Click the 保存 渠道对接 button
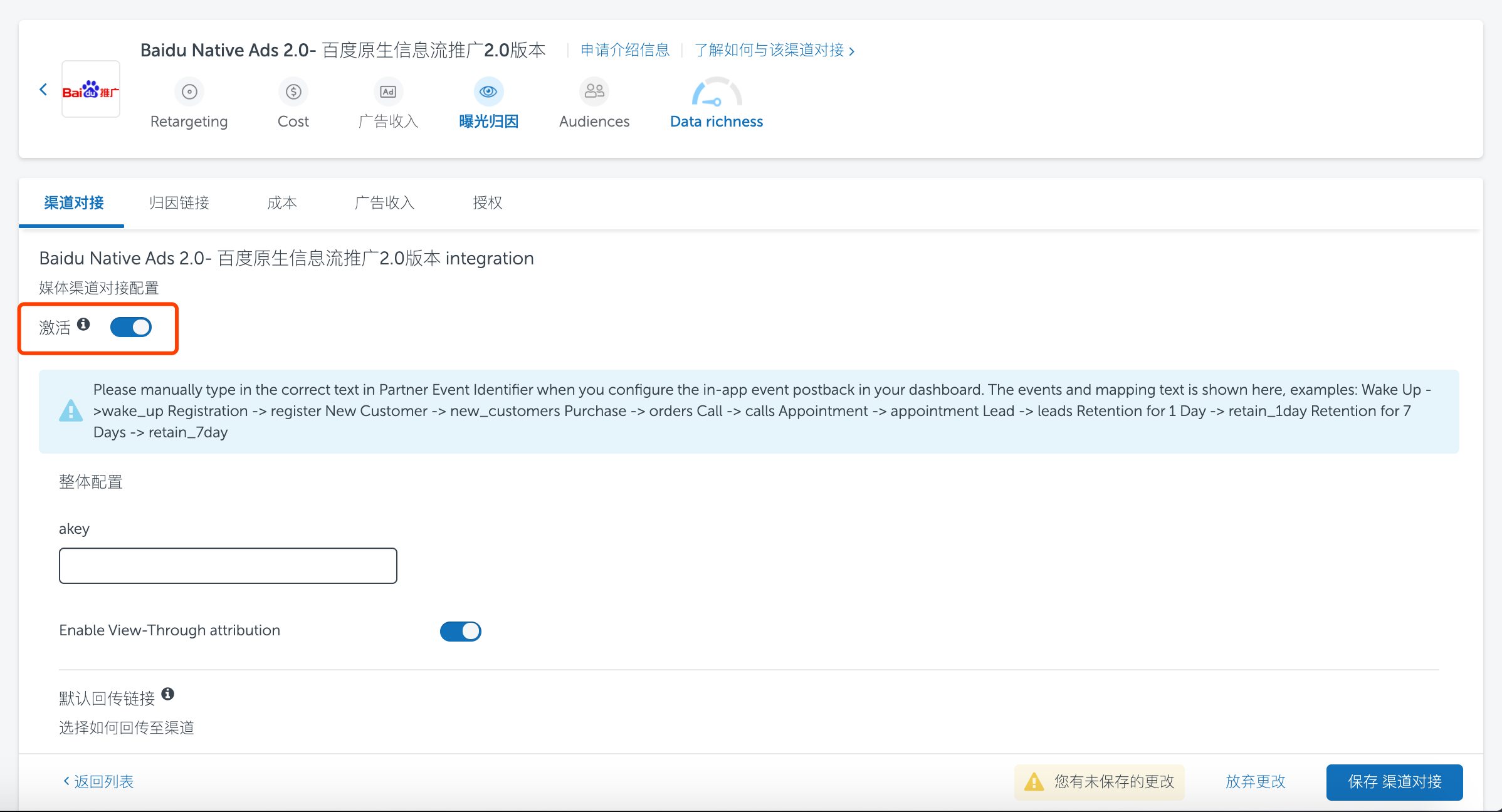1502x812 pixels. 1394,782
